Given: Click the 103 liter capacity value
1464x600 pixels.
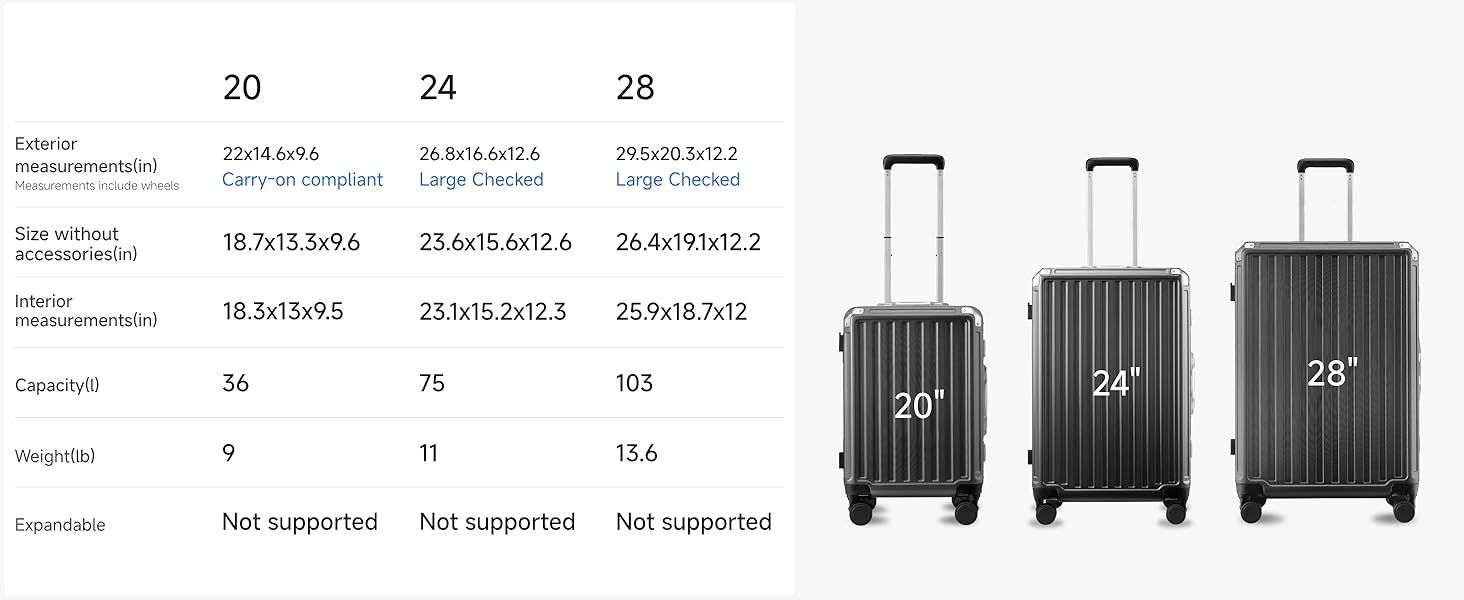Looking at the screenshot, I should tap(634, 383).
